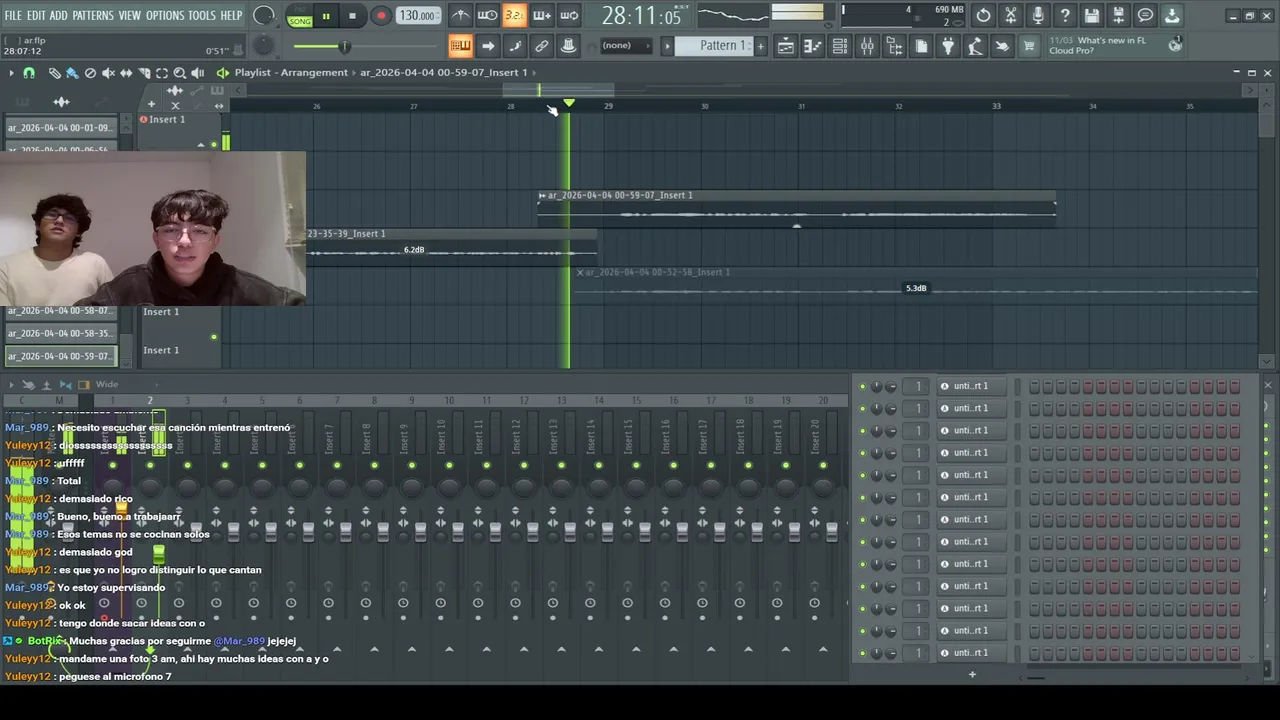Open the mixer Wide layout dropdown
Screen dimensions: 1280x720
pos(107,385)
